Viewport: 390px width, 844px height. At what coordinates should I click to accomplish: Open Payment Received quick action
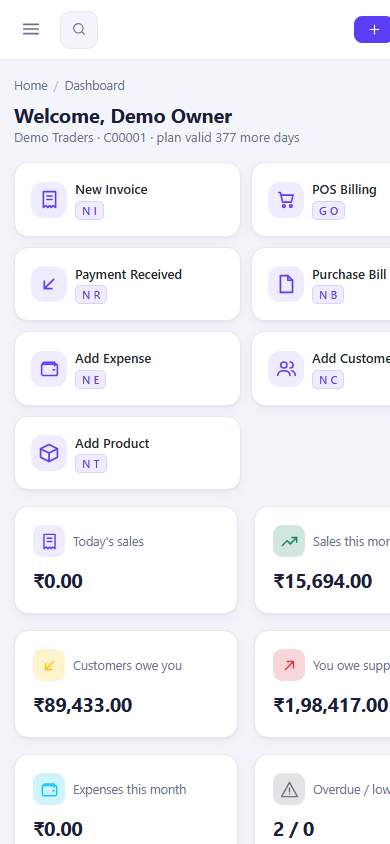point(127,284)
